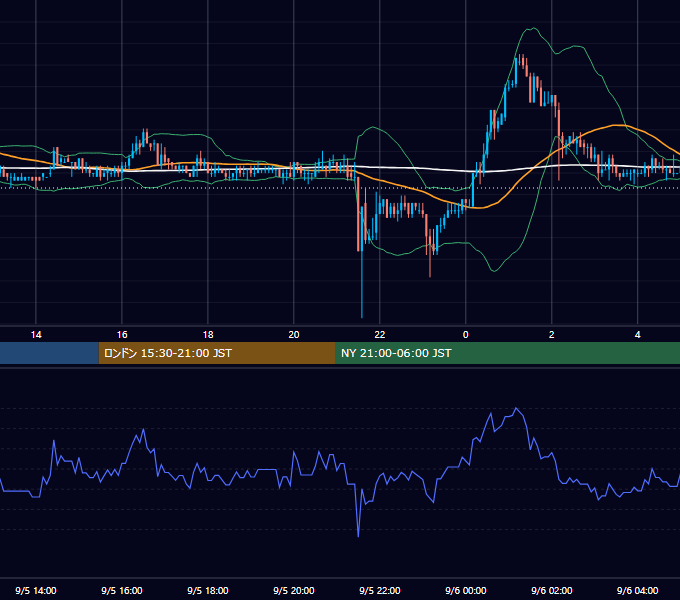
Task: Click the blue session bar before London
Action: pos(49,353)
